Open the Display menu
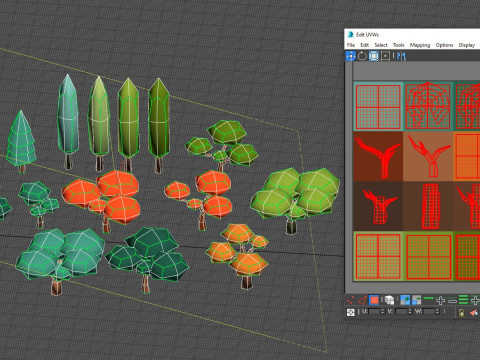This screenshot has height=360, width=480. [x=467, y=45]
